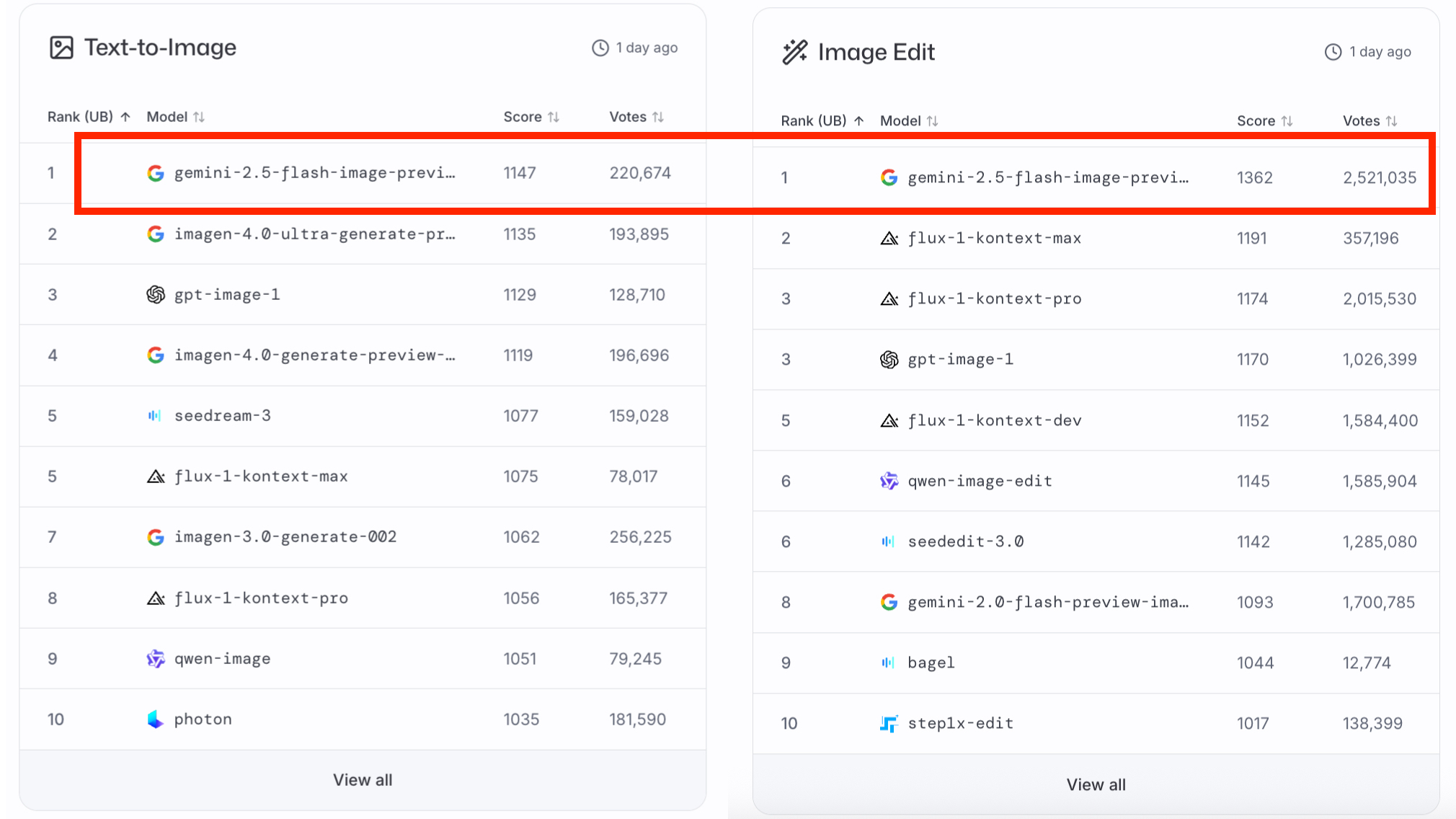Sort Image Edit table by Votes

pos(1370,121)
